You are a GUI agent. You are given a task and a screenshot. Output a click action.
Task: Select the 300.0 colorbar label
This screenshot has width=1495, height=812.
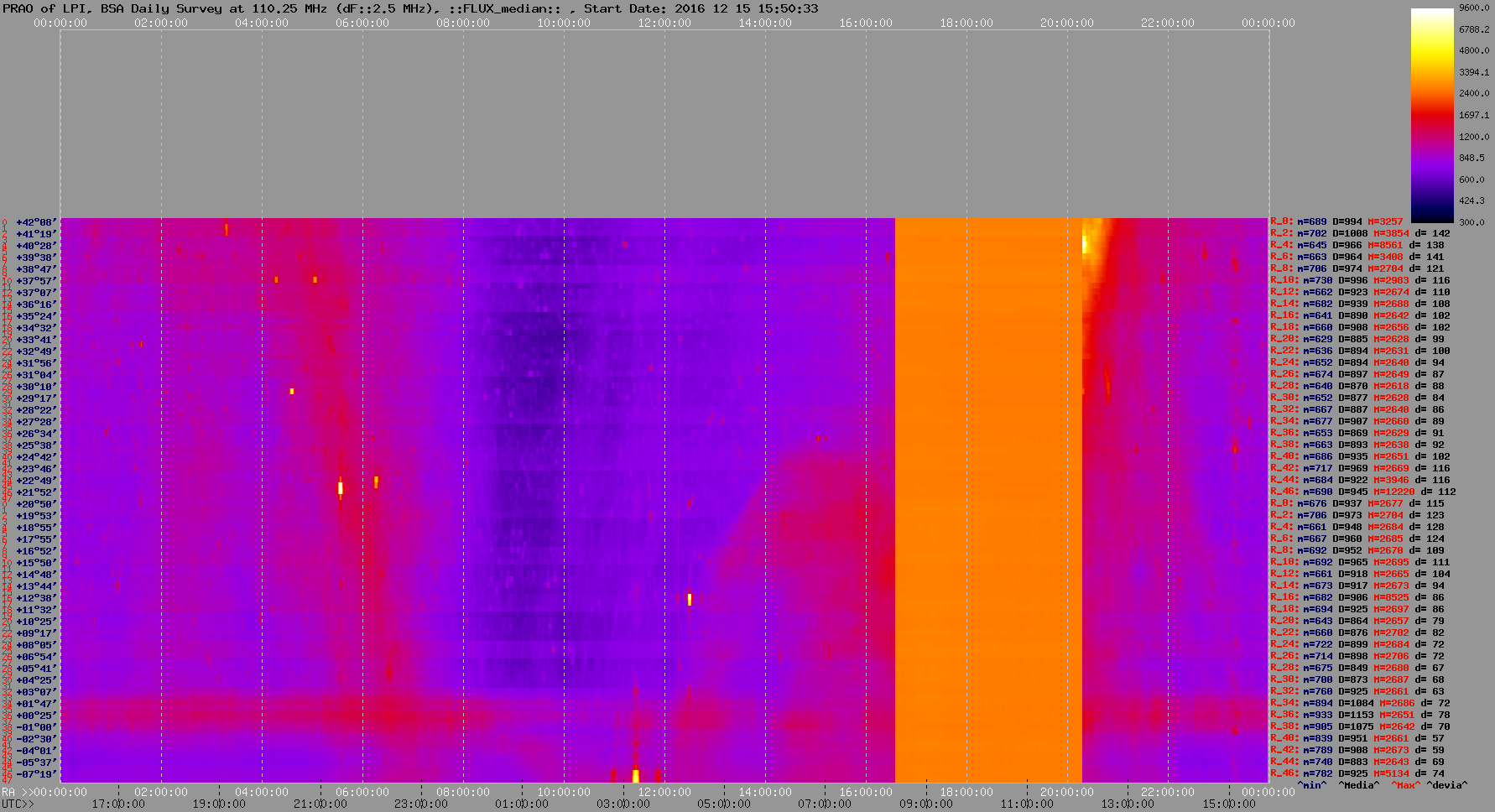[x=1472, y=222]
